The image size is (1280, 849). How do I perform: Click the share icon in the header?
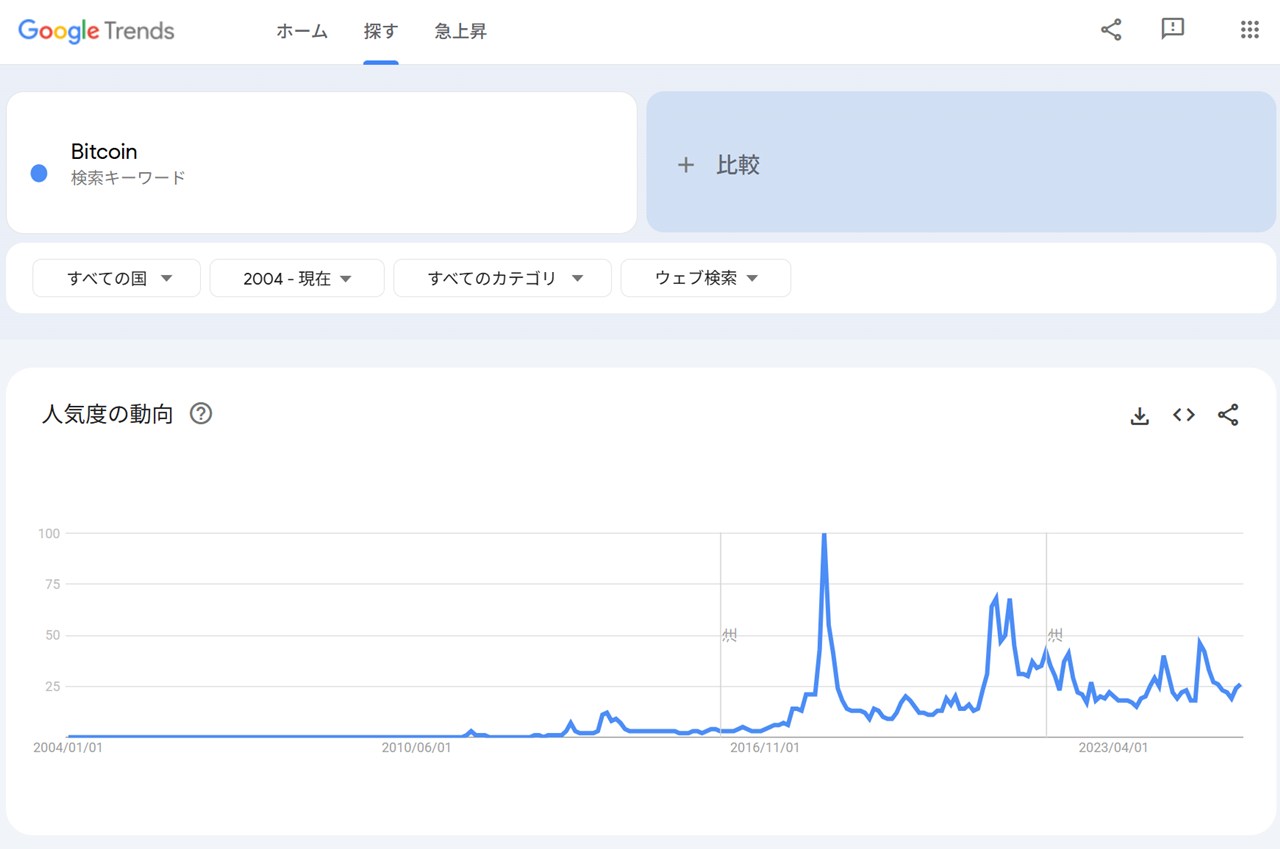(x=1111, y=30)
